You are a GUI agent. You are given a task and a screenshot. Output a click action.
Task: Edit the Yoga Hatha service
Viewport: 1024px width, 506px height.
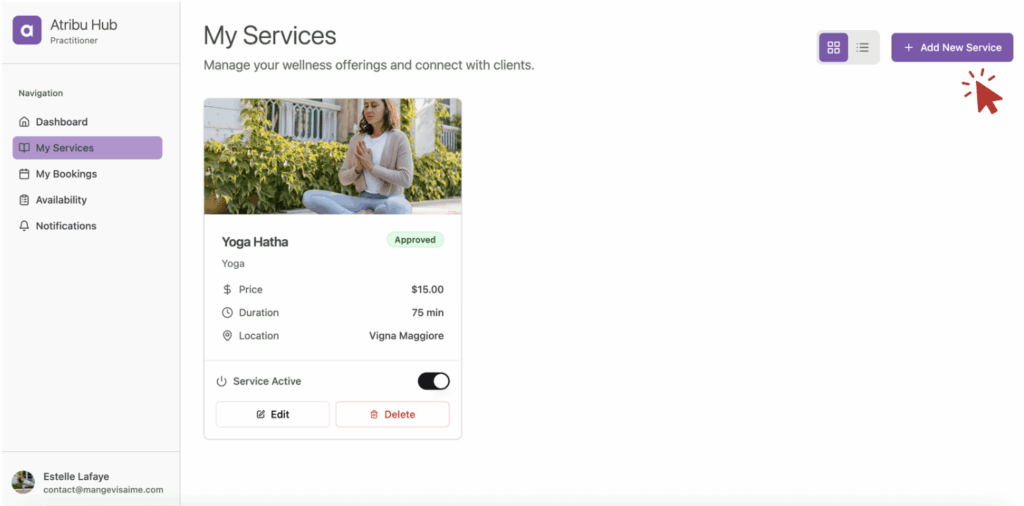273,415
